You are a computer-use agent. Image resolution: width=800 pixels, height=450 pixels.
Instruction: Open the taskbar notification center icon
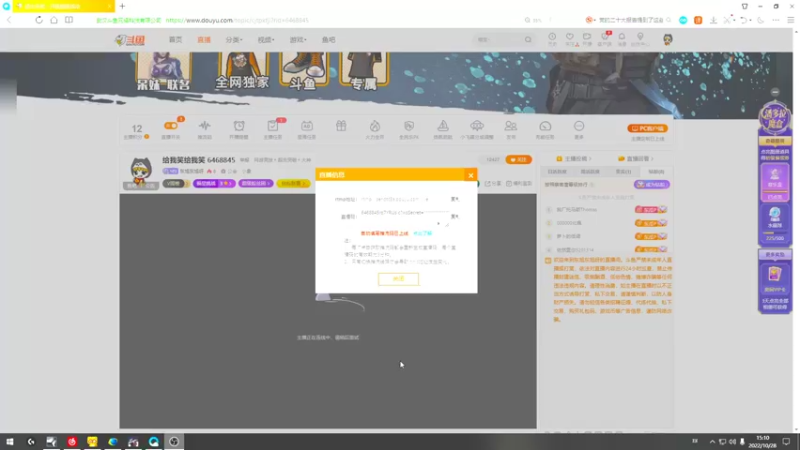786,441
